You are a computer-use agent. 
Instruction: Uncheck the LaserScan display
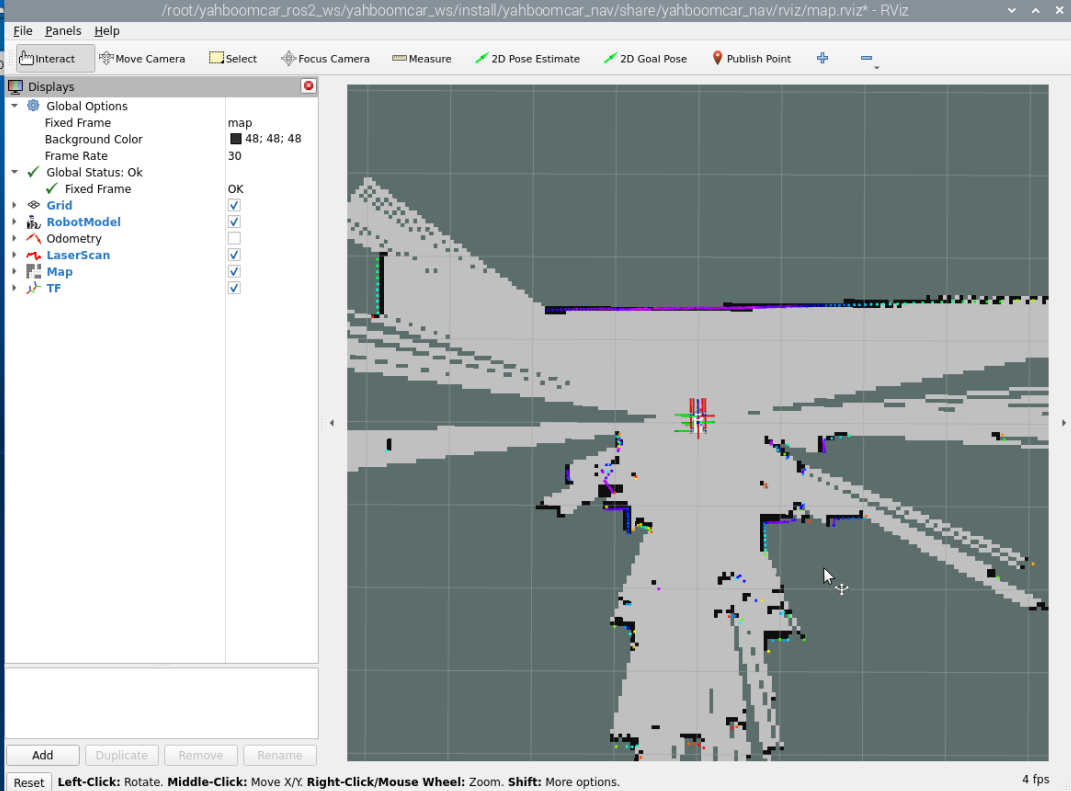click(234, 255)
